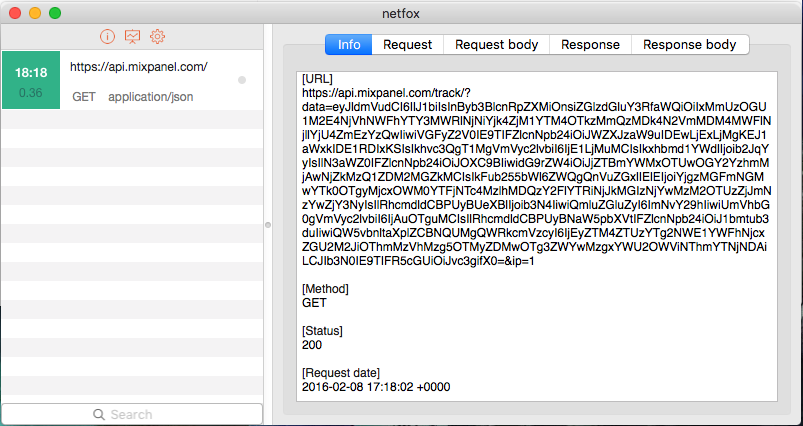
Task: Switch to the Request tab
Action: 408,45
